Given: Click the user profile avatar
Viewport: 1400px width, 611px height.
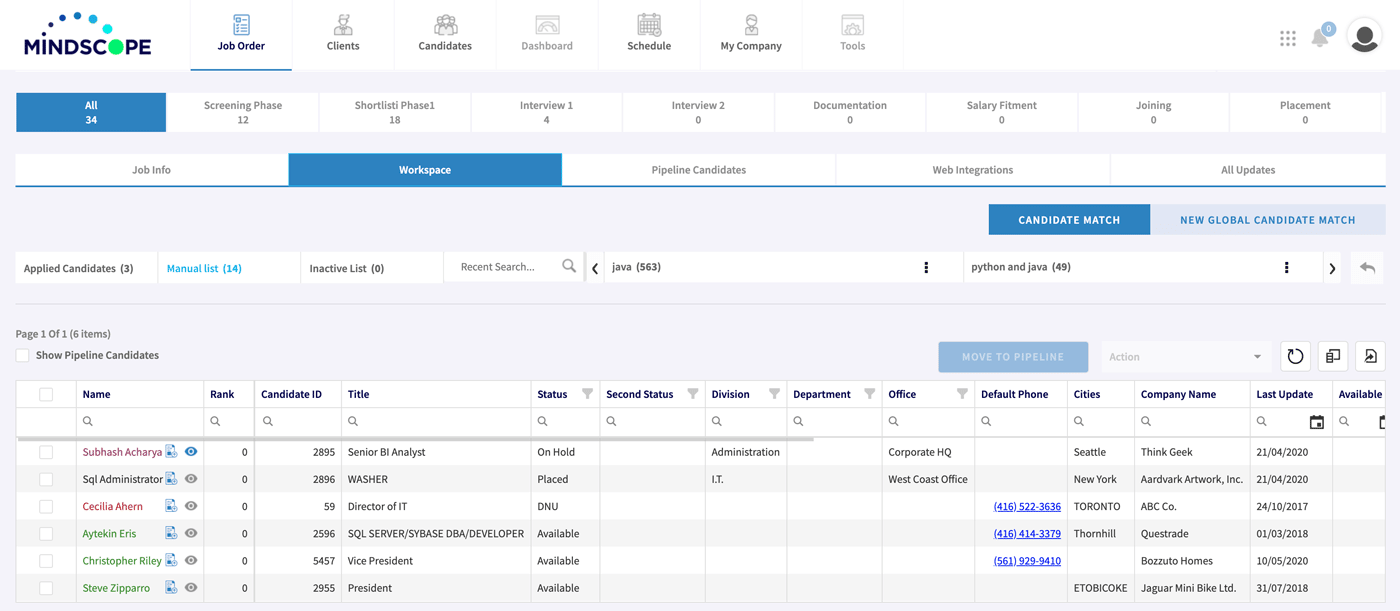Looking at the screenshot, I should (x=1364, y=37).
